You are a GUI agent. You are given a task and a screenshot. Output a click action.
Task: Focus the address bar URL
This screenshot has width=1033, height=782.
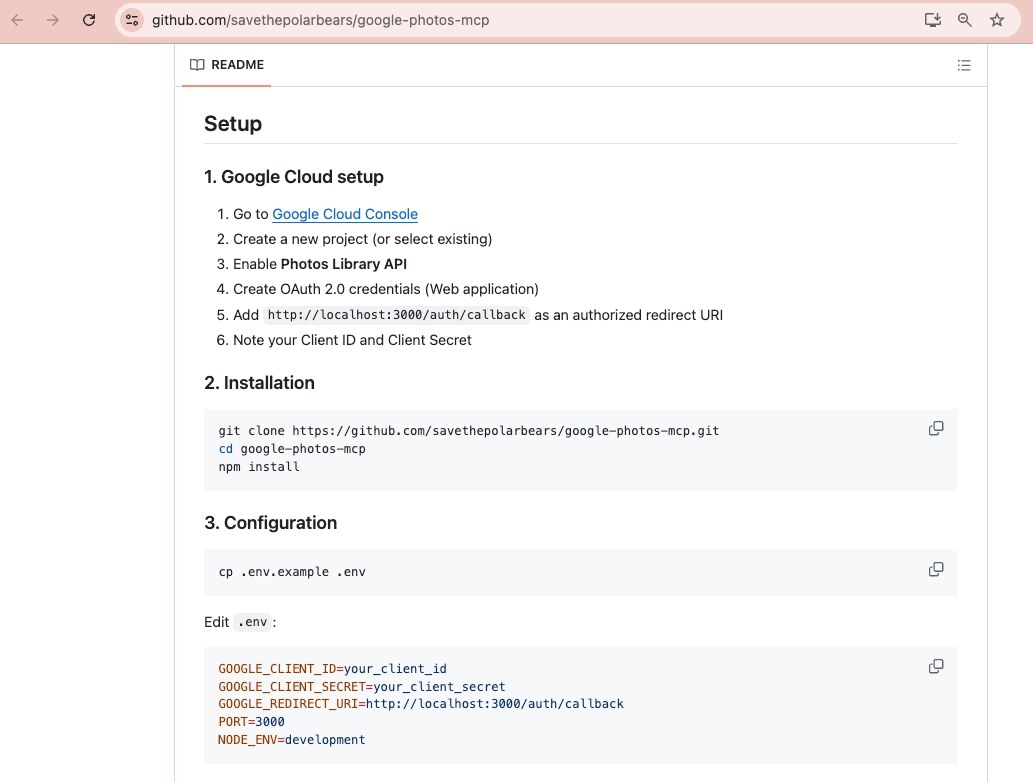pyautogui.click(x=320, y=20)
